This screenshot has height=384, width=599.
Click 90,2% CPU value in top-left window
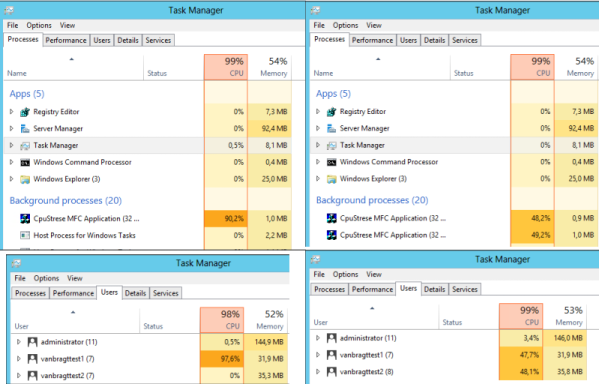click(226, 219)
